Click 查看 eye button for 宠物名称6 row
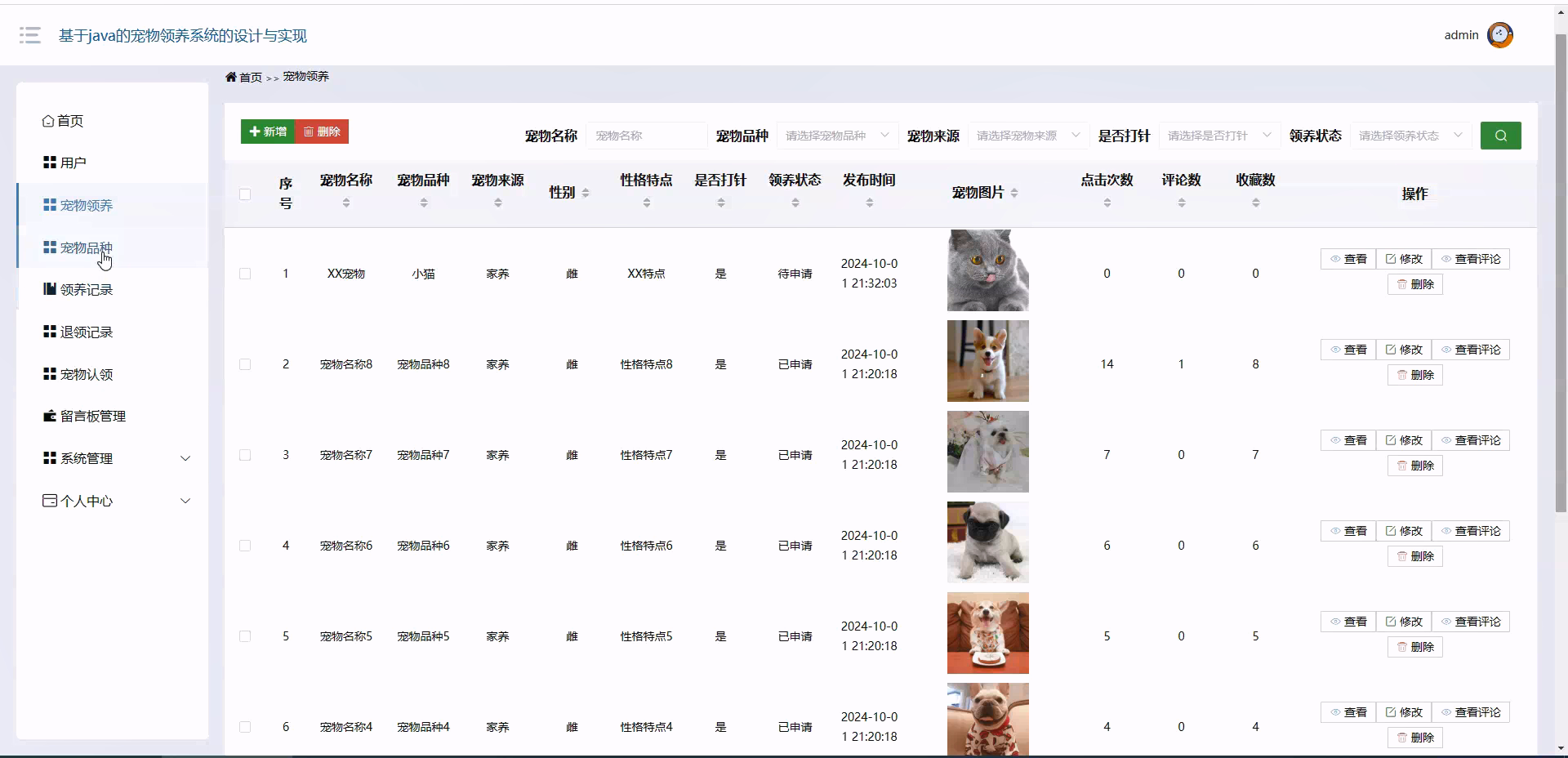Viewport: 1568px width, 758px height. point(1348,531)
